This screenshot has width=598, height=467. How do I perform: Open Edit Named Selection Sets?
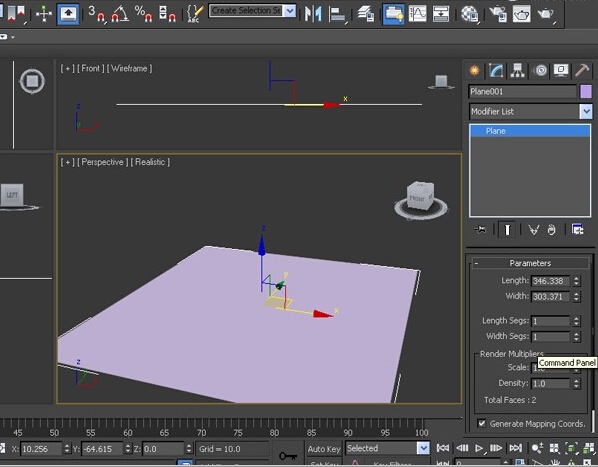pyautogui.click(x=195, y=14)
